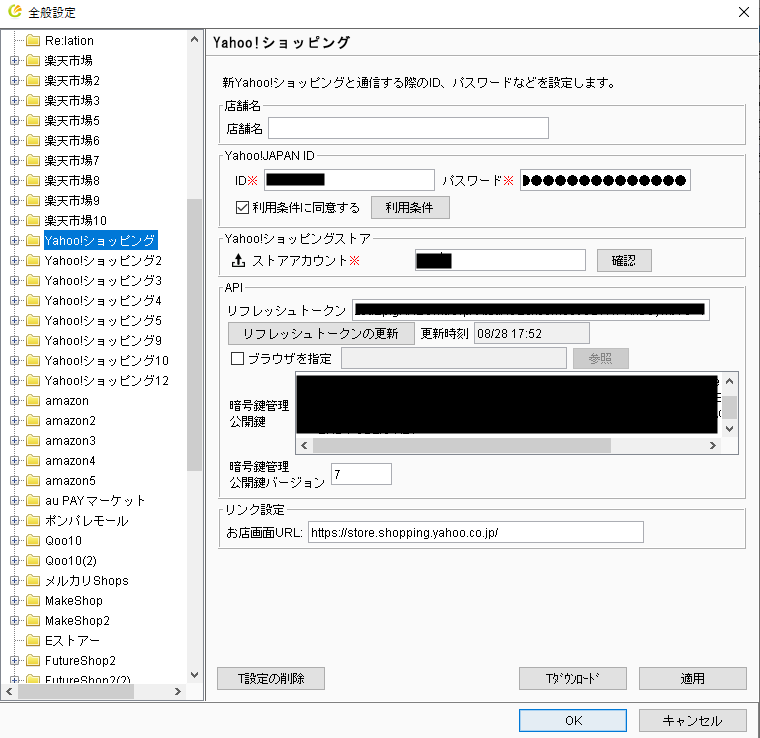Select Yahoo!ショッピング3 in the tree
The image size is (760, 738).
[x=103, y=281]
